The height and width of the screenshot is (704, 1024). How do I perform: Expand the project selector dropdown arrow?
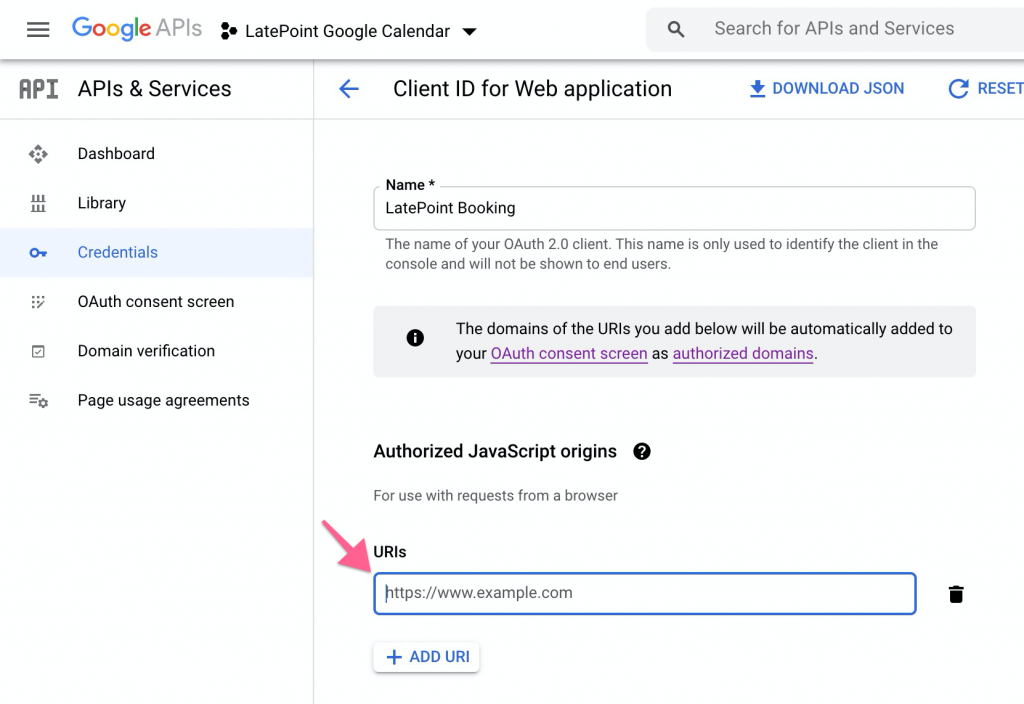pyautogui.click(x=469, y=31)
